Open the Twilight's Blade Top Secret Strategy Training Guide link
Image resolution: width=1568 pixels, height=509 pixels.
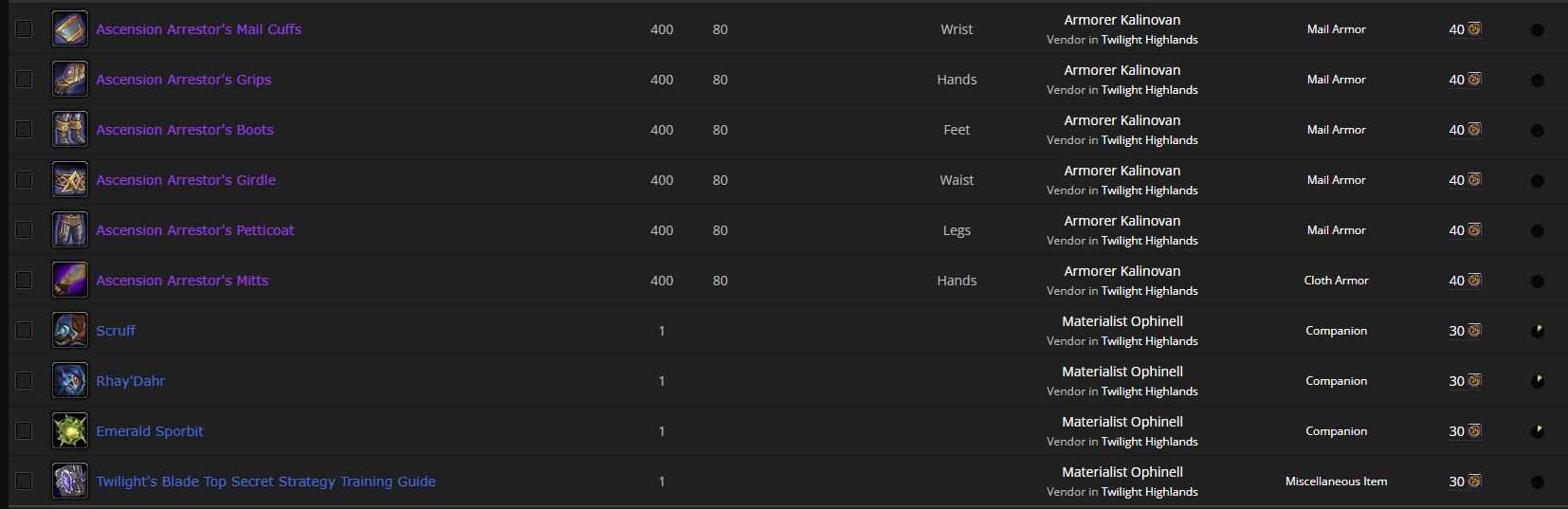click(265, 482)
